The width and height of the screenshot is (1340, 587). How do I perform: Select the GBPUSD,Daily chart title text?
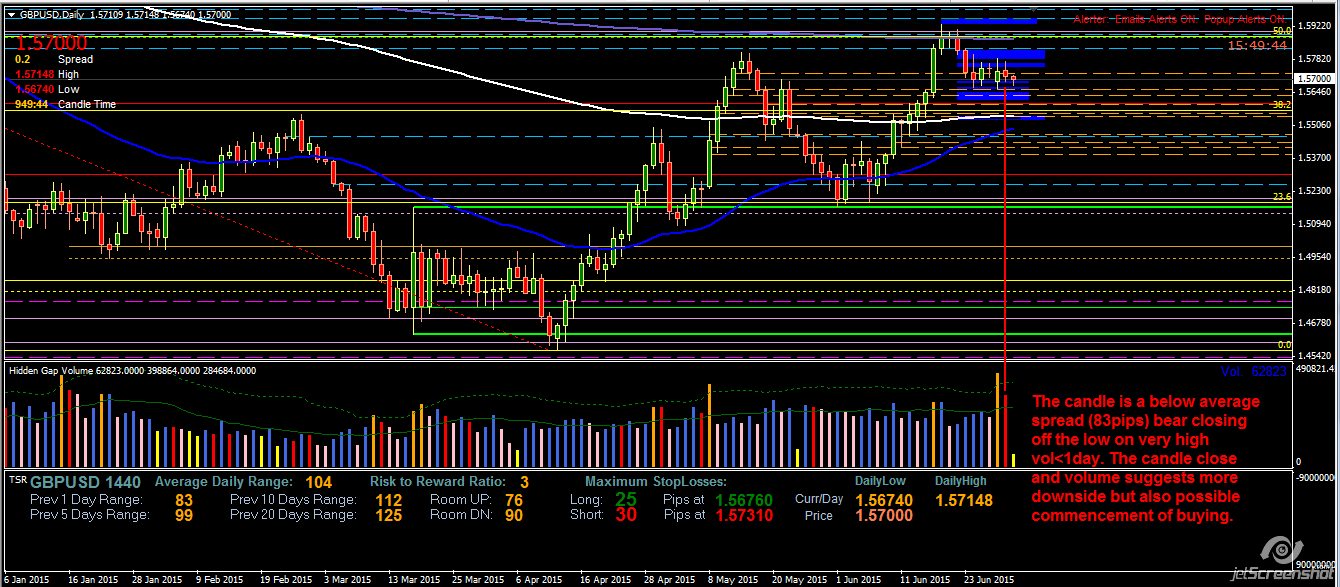point(50,16)
